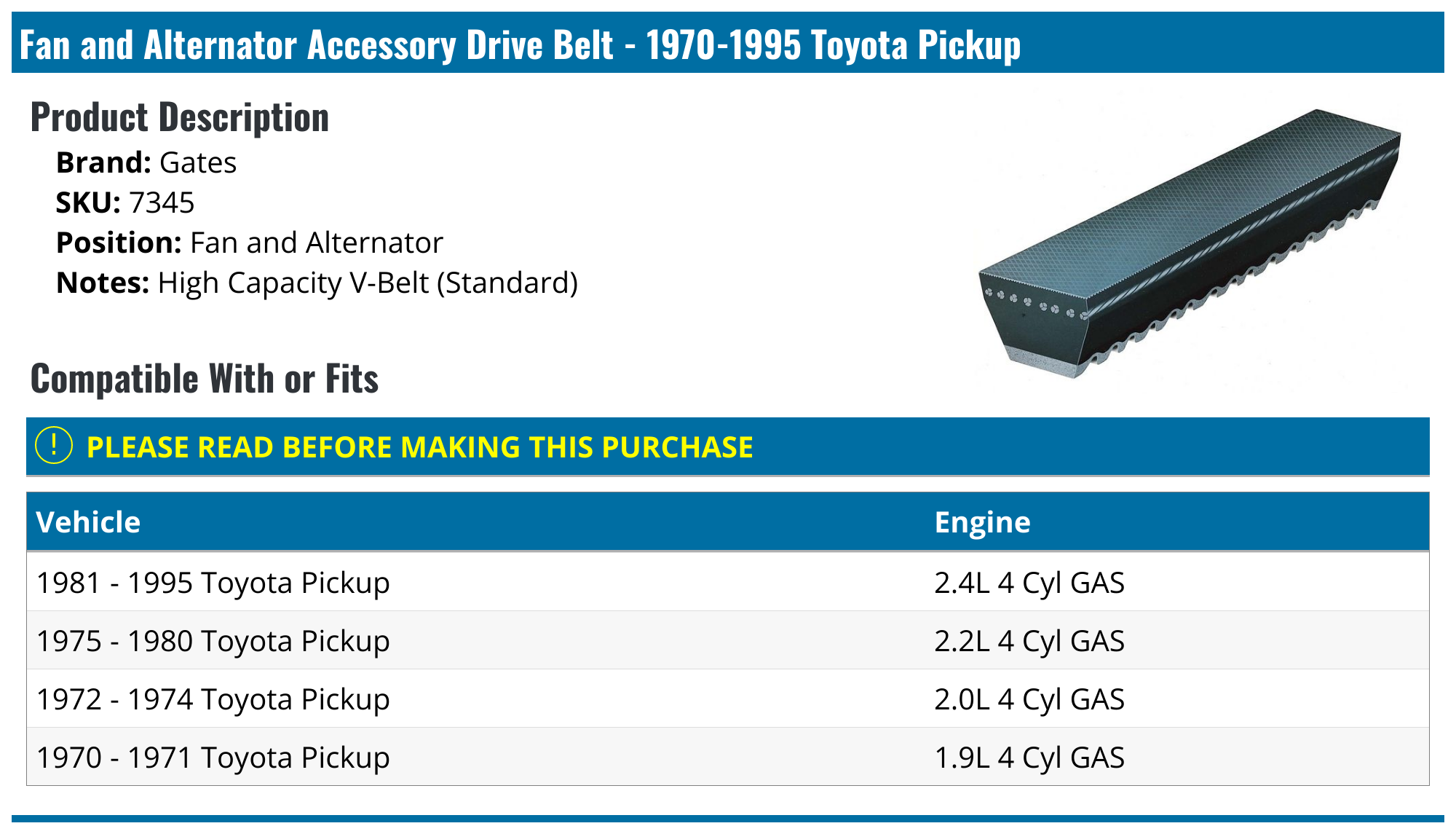Click the Compatible With or Fits heading
This screenshot has width=1456, height=834.
[205, 379]
